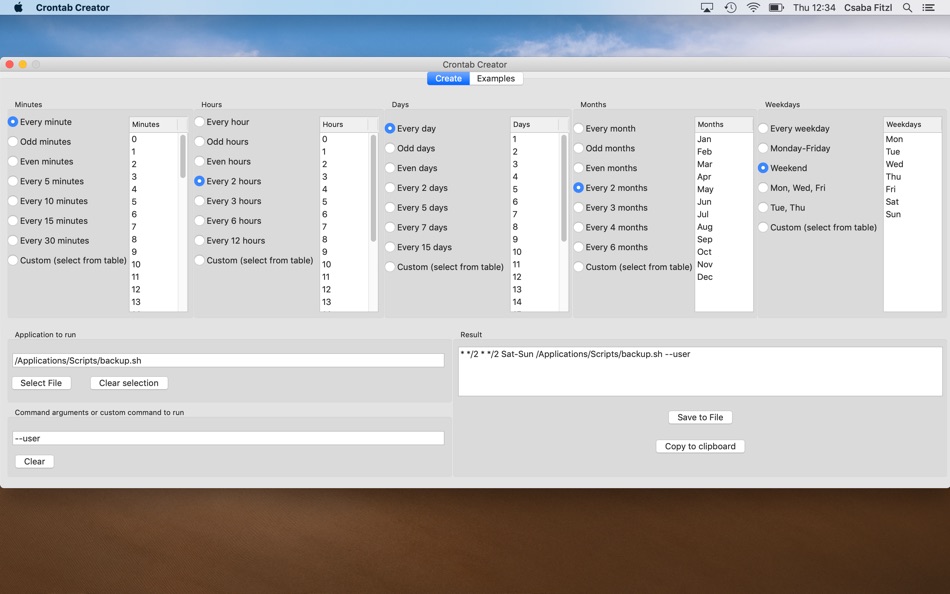Click the Weekdays table column header

(912, 124)
